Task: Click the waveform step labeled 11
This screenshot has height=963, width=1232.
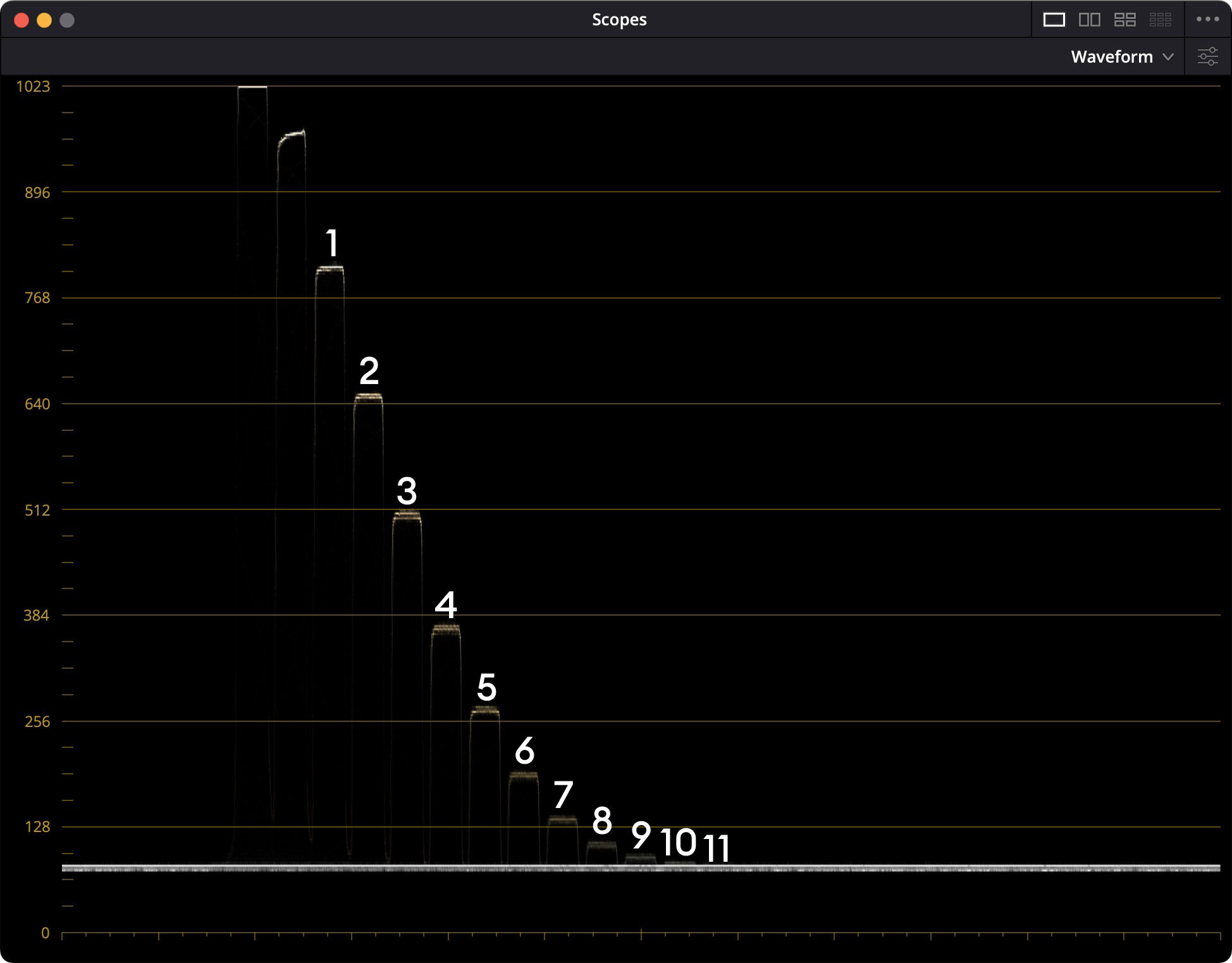Action: coord(717,863)
